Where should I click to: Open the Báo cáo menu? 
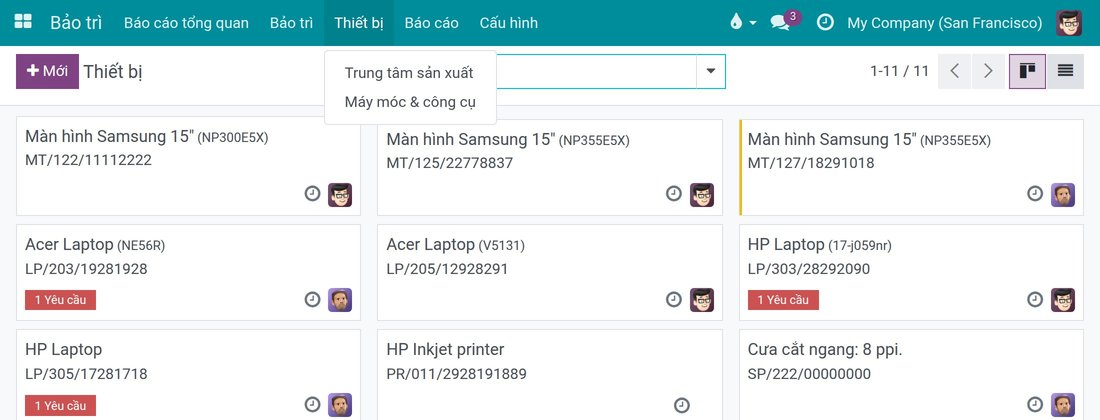(x=431, y=23)
